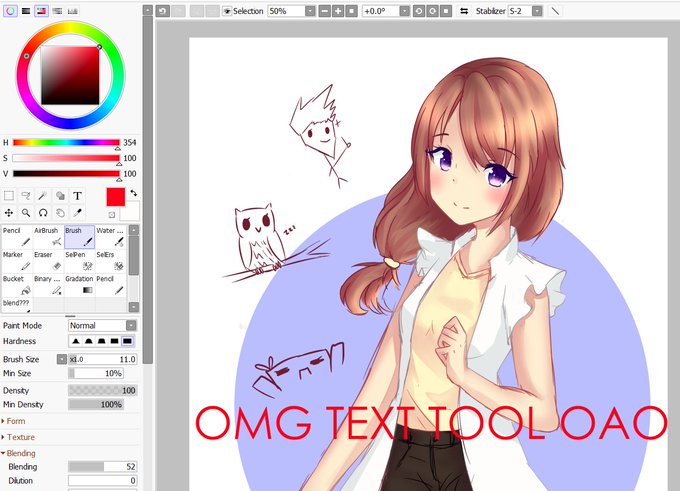
Task: Select the eyedropper color picker tool
Action: pos(77,213)
